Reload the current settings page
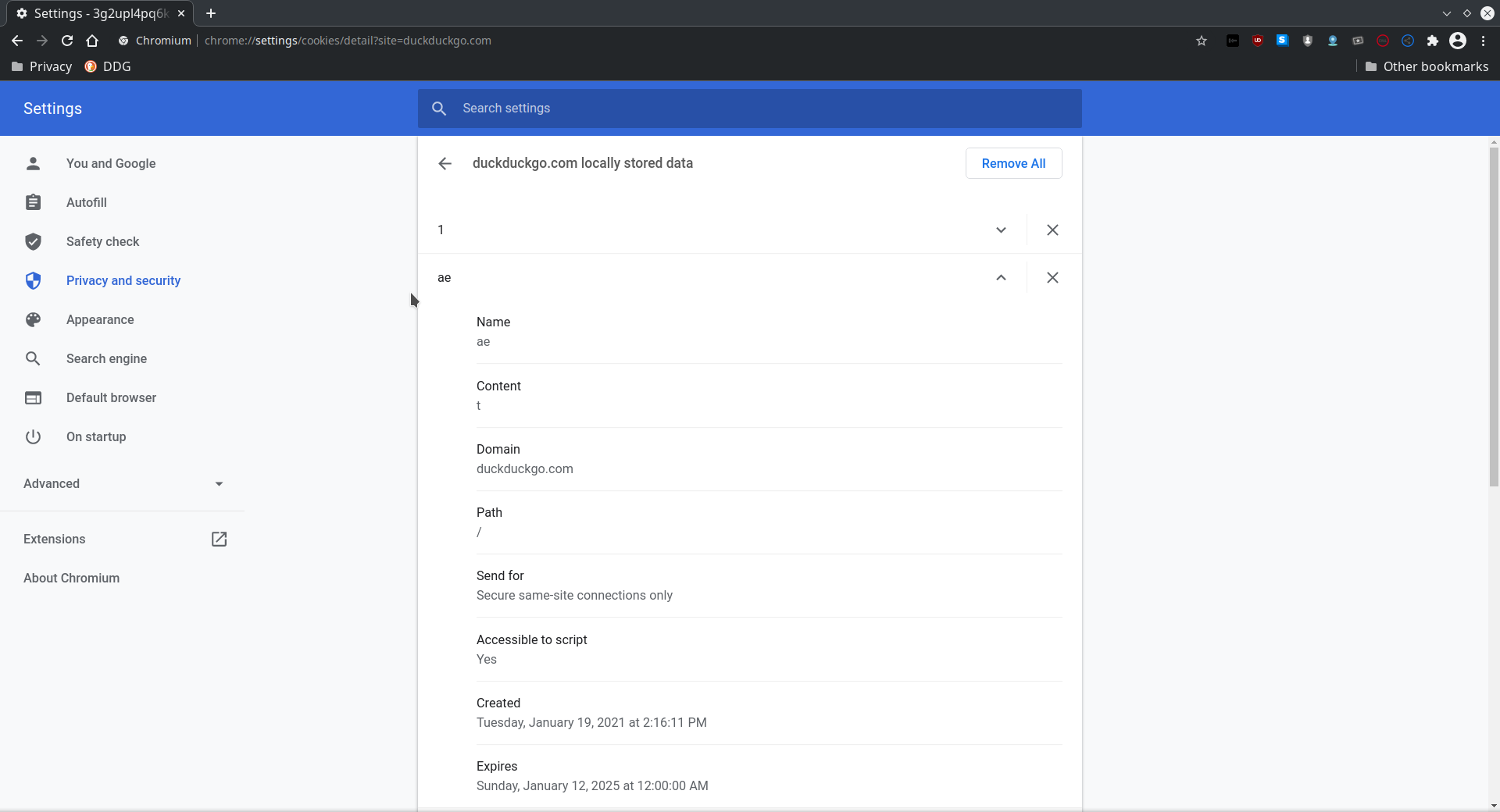The height and width of the screenshot is (812, 1500). coord(67,41)
